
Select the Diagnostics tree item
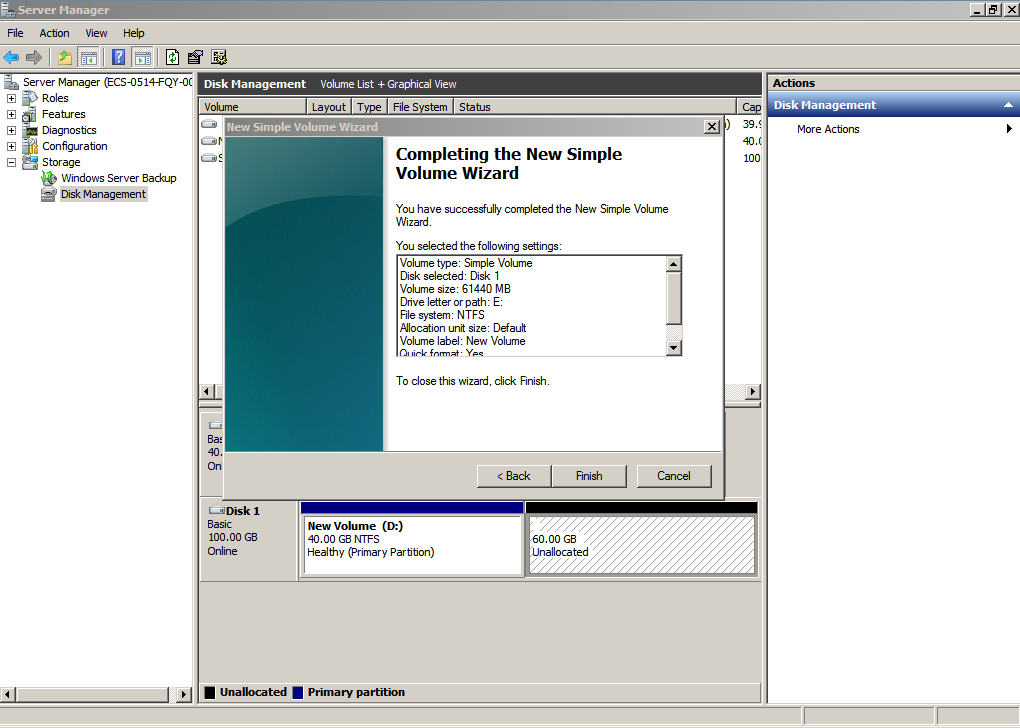click(x=69, y=130)
